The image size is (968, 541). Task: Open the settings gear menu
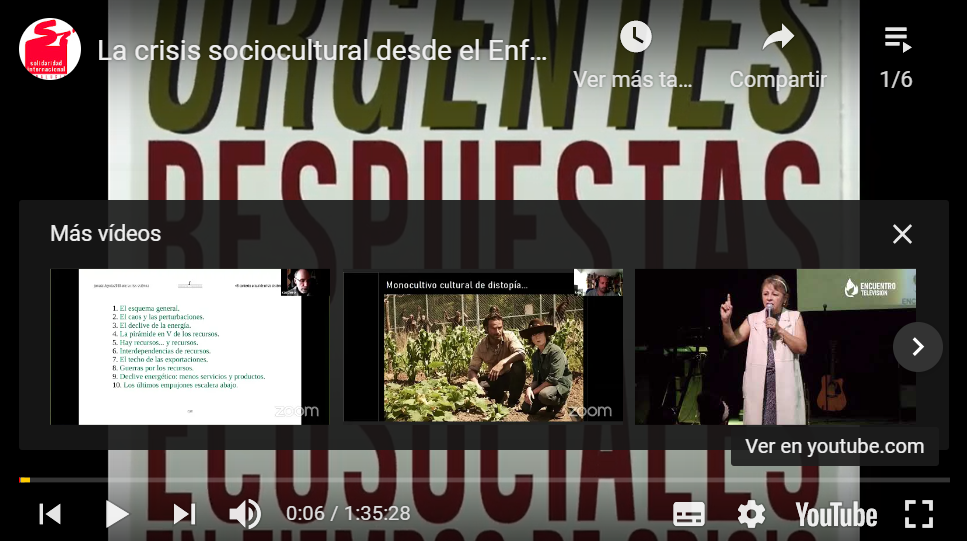751,514
